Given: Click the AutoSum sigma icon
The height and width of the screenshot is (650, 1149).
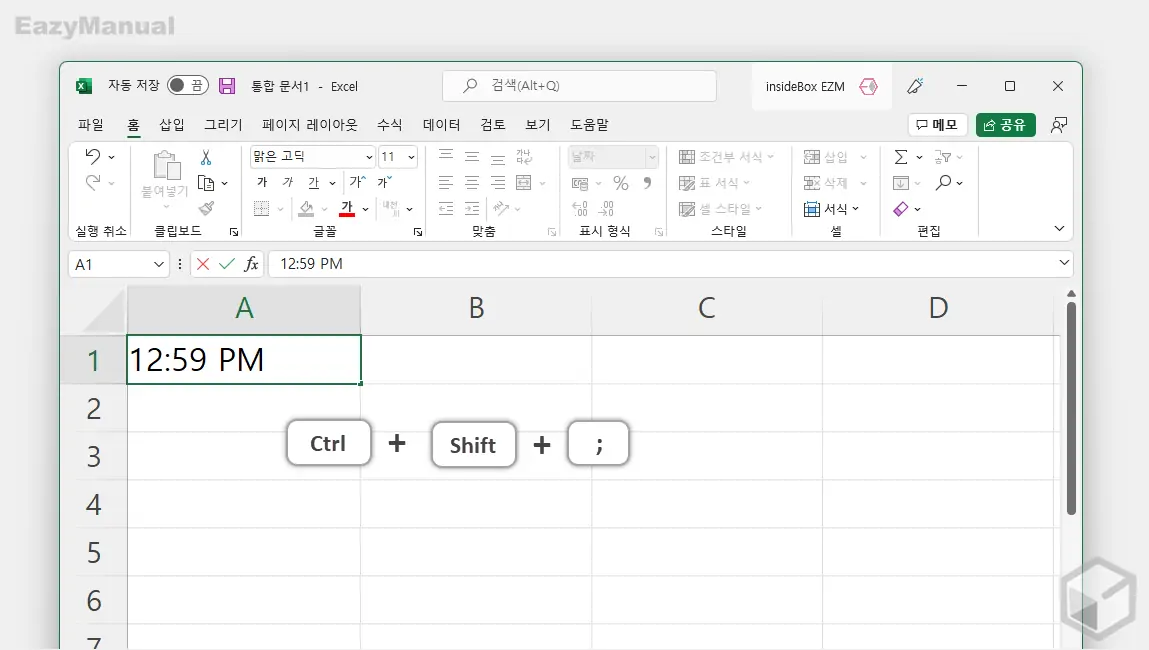Looking at the screenshot, I should point(903,157).
